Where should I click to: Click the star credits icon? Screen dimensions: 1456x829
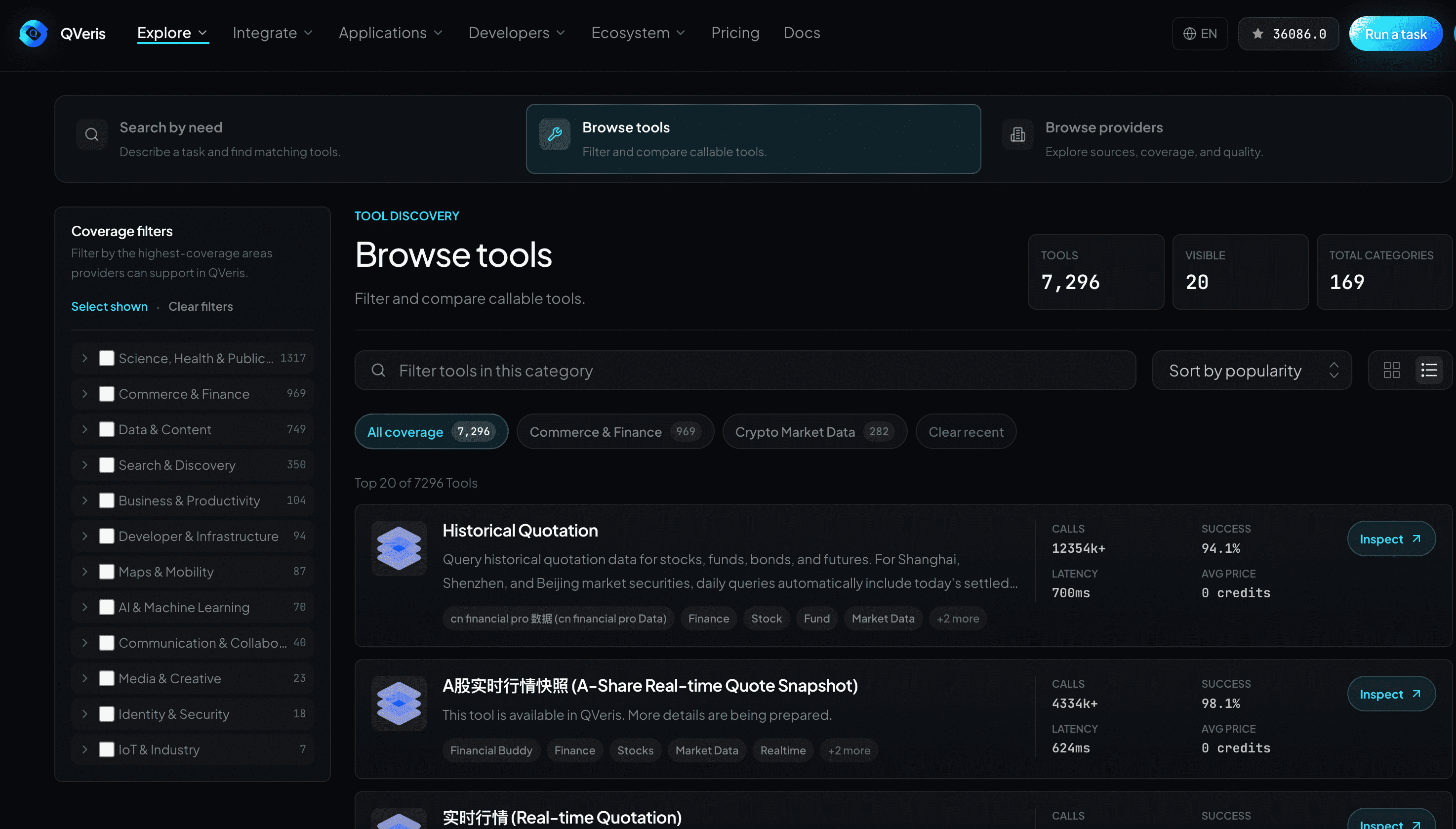[x=1258, y=34]
